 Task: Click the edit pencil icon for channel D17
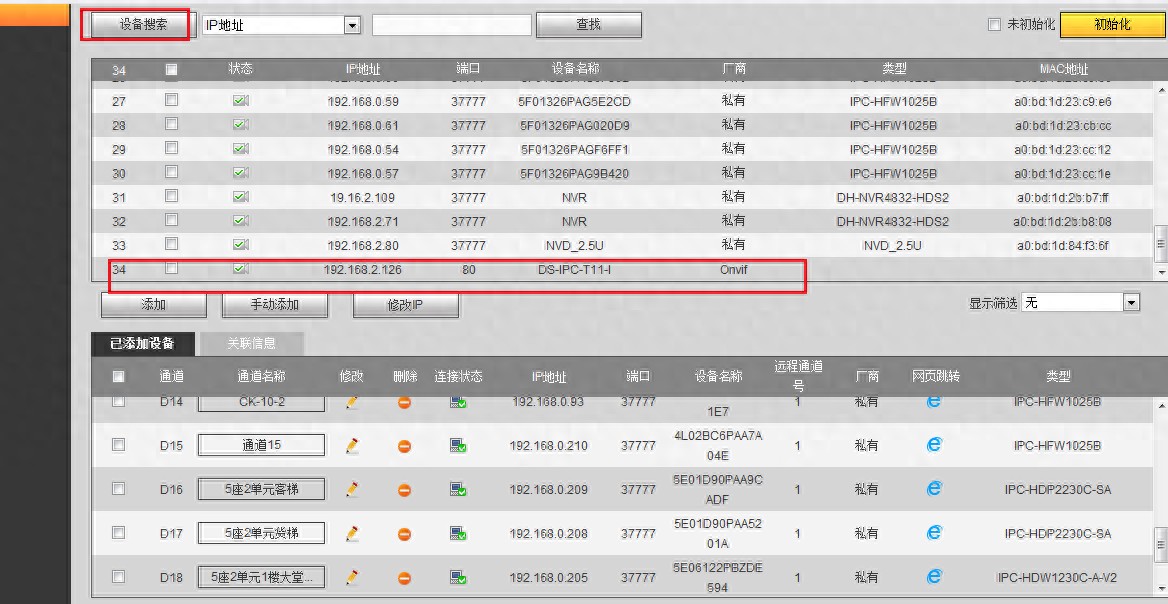pos(352,533)
